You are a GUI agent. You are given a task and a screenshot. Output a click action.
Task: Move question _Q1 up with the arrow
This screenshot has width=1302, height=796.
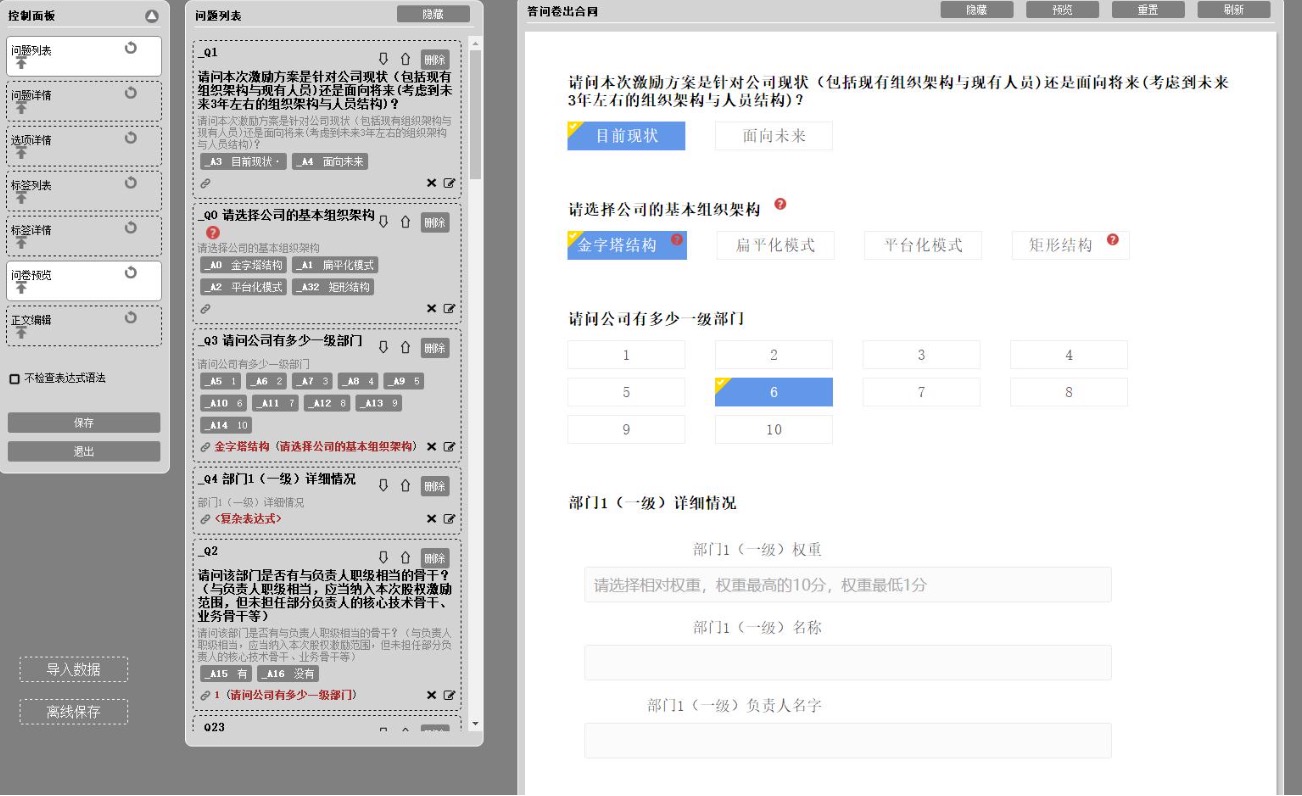pyautogui.click(x=405, y=59)
